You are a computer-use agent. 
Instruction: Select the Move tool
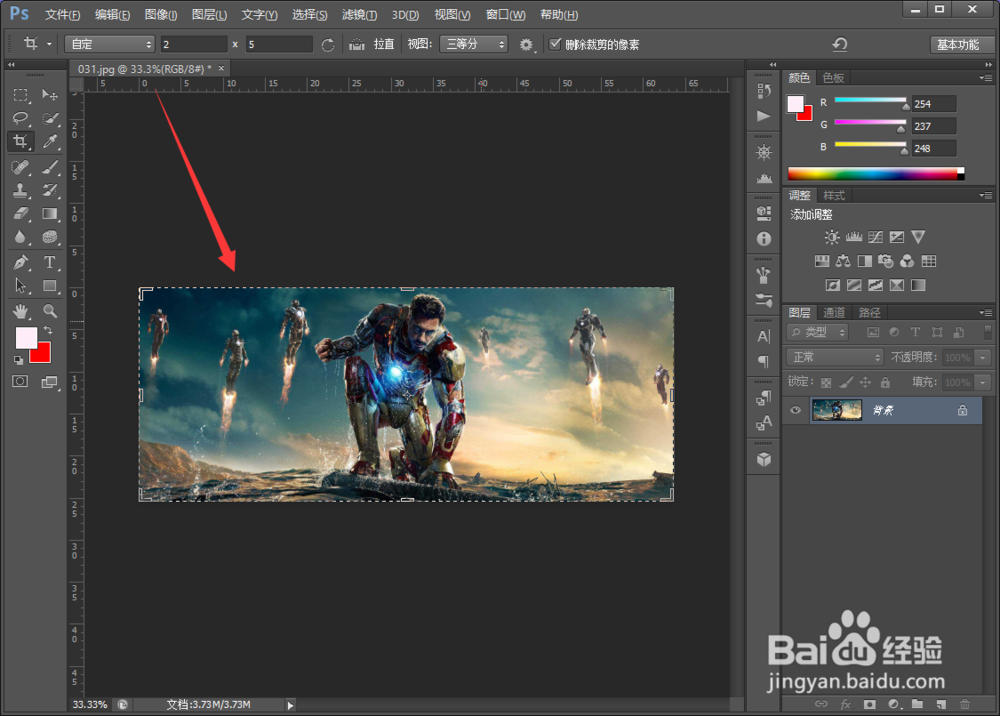tap(50, 95)
